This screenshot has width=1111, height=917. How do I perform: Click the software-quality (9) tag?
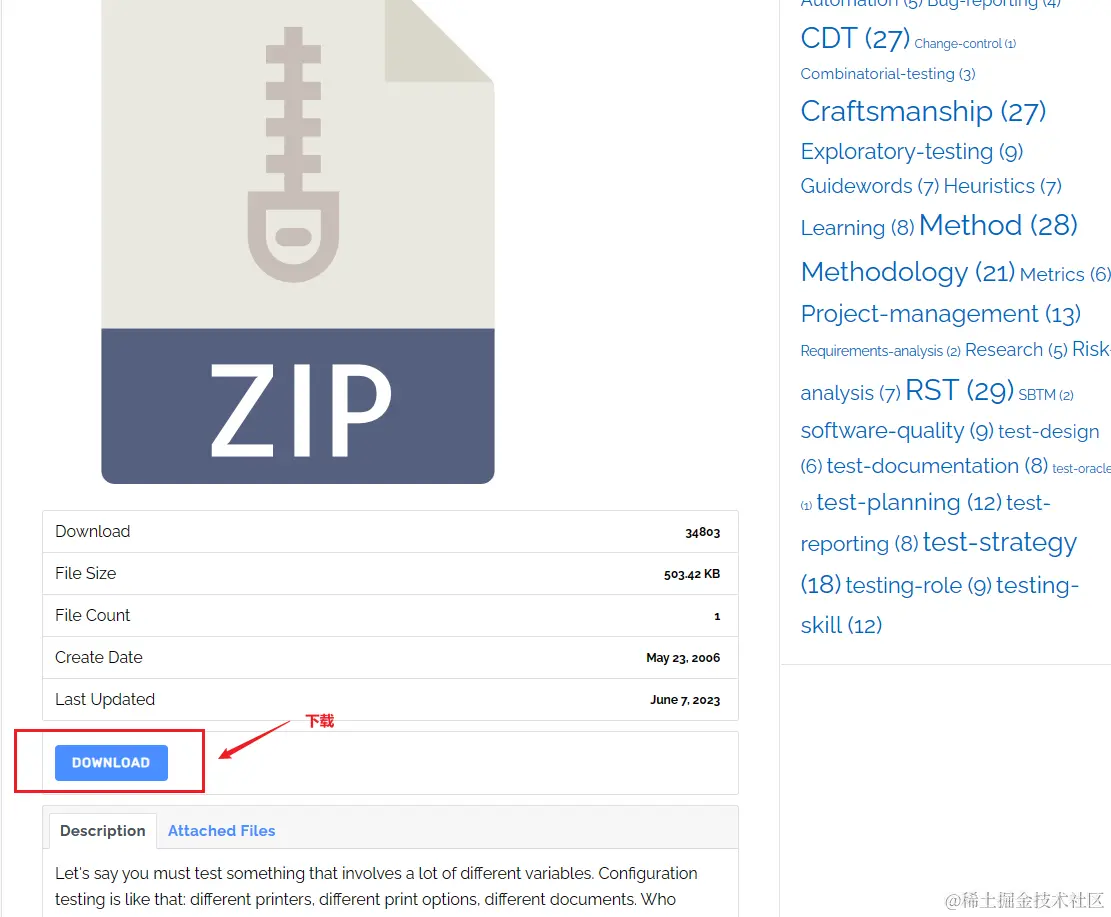pyautogui.click(x=896, y=431)
